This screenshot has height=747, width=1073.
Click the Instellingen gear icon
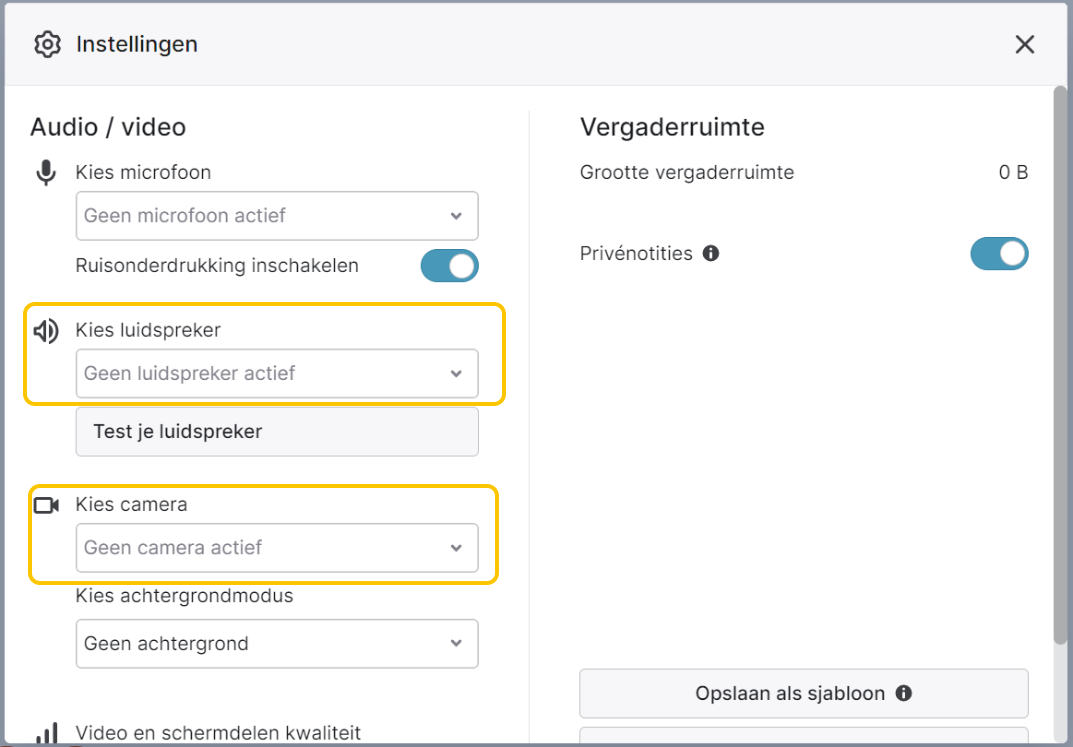coord(47,44)
